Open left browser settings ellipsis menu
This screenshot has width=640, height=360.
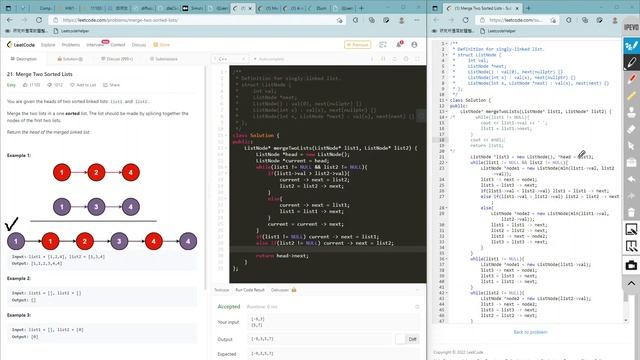[x=417, y=20]
